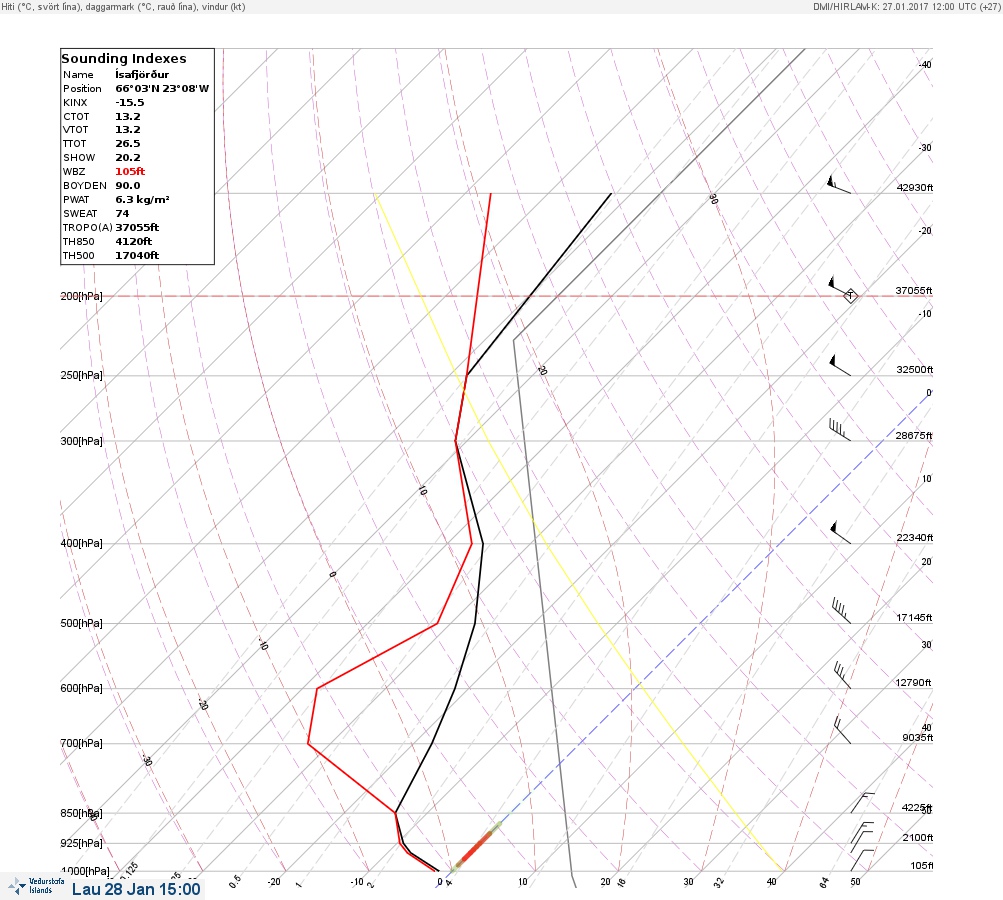Click the position value 66°03'N 23°08'W
This screenshot has width=1003, height=900.
click(162, 88)
